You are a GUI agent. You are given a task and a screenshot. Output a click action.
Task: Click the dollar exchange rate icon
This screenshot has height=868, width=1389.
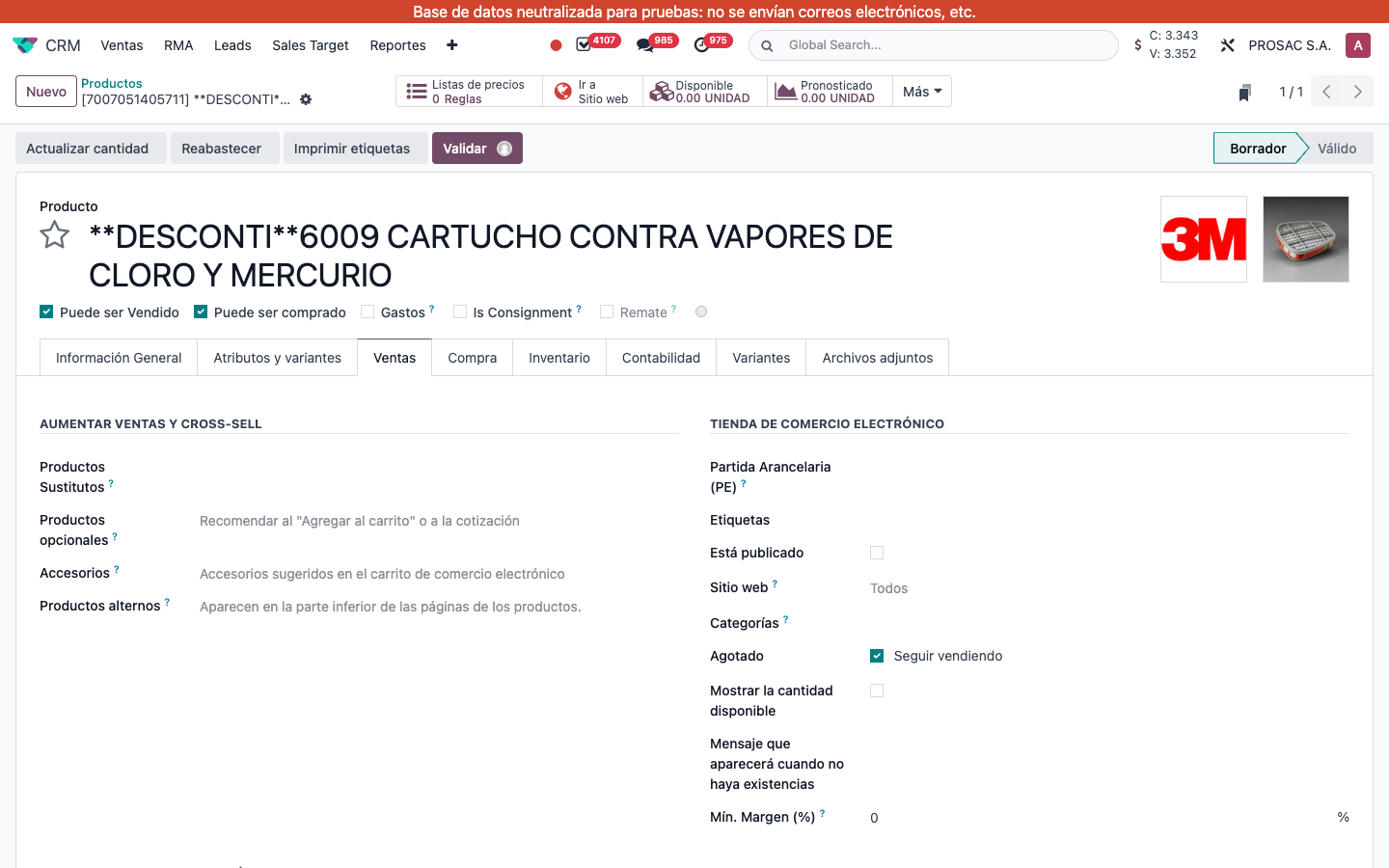[x=1138, y=45]
